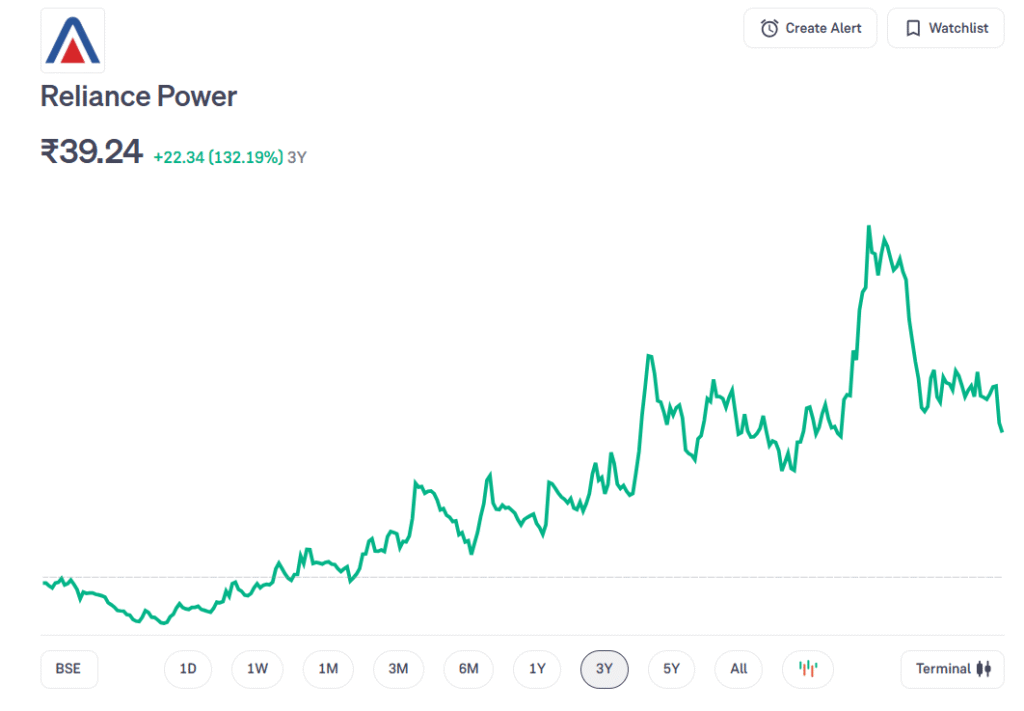
Task: Select the 6M period option
Action: pos(468,669)
